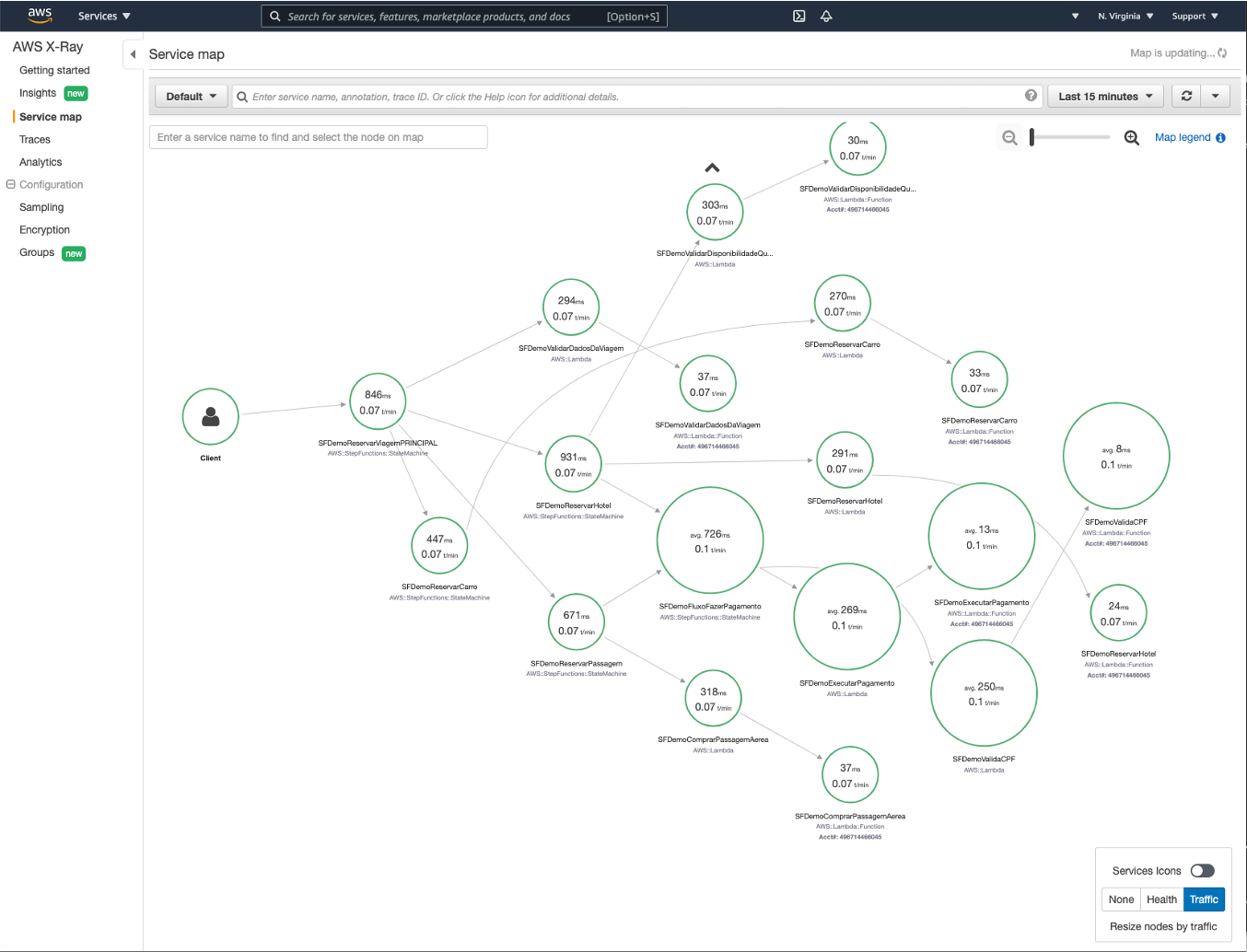Select the SFDemoValidarDadosDaViagem 37ms function node

click(x=707, y=383)
